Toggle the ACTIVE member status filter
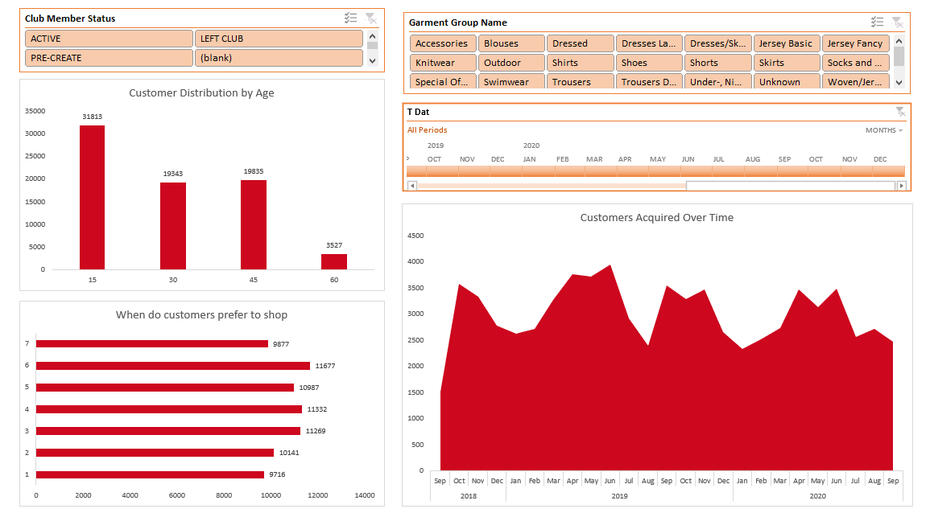The width and height of the screenshot is (930, 513). [x=108, y=39]
